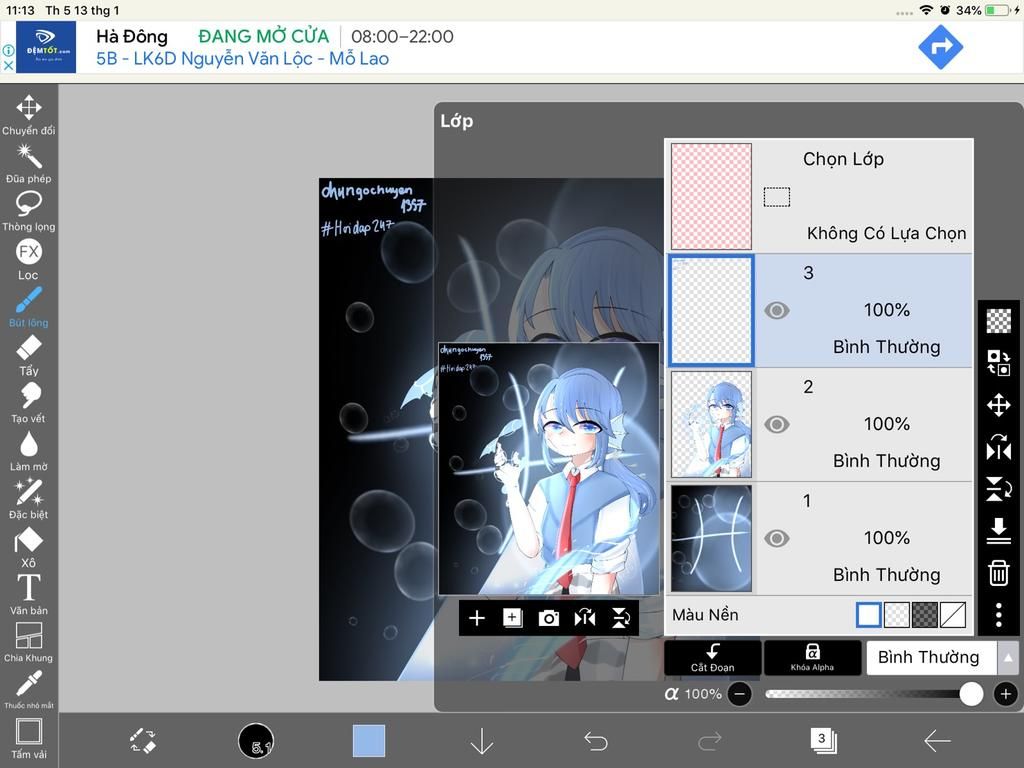Viewport: 1024px width, 768px height.
Task: Choose dark checkered Màu Nền background
Action: (925, 615)
